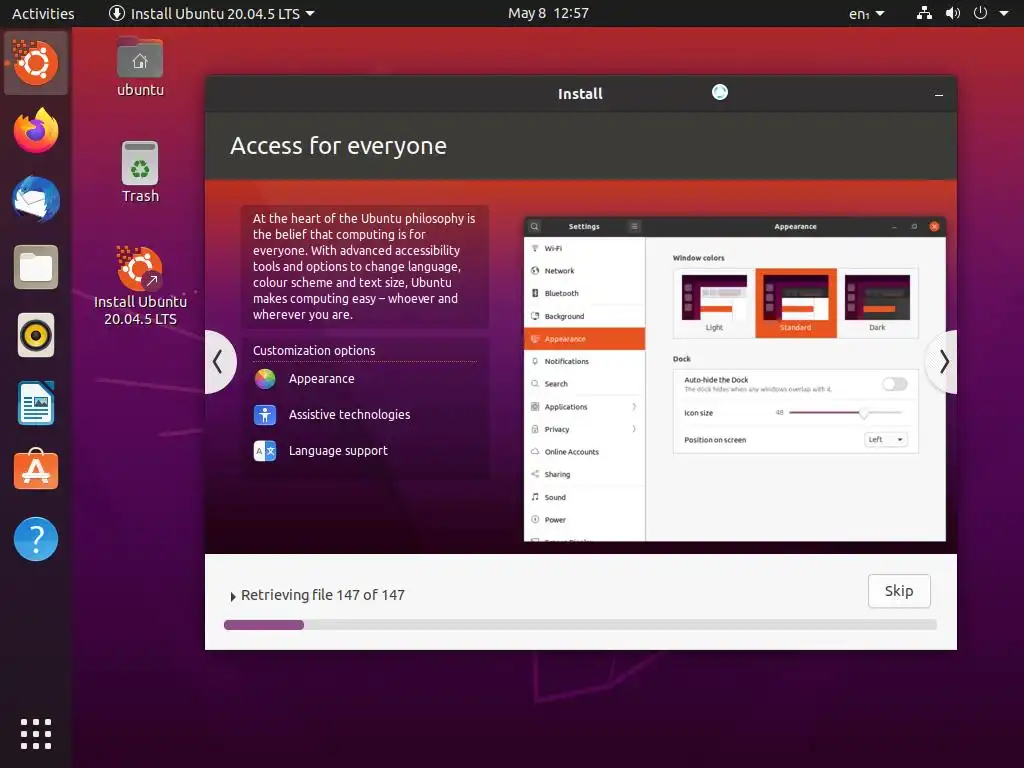Open the en keyboard layout dropdown

point(867,13)
